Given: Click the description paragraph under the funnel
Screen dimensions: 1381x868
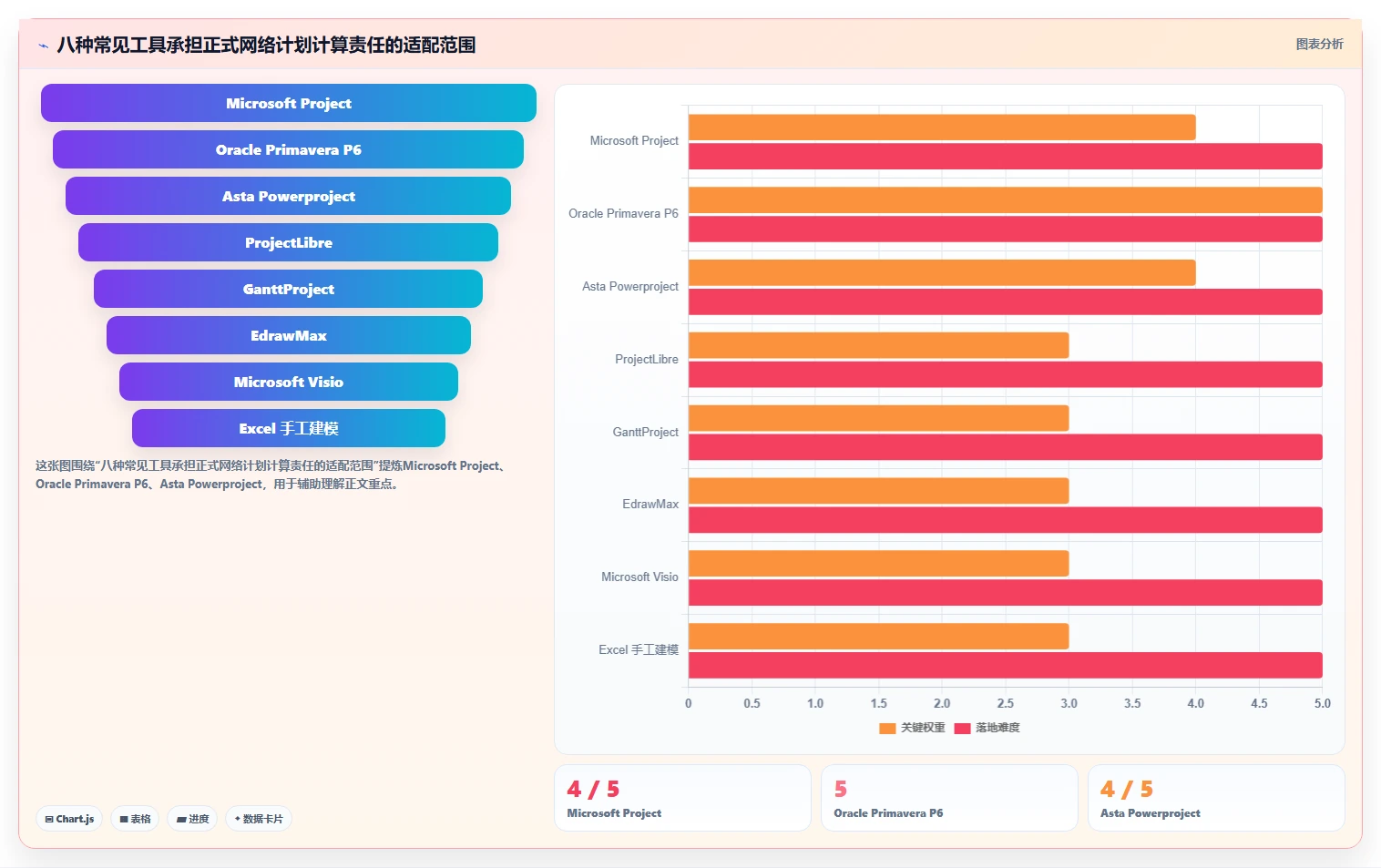Looking at the screenshot, I should 272,475.
